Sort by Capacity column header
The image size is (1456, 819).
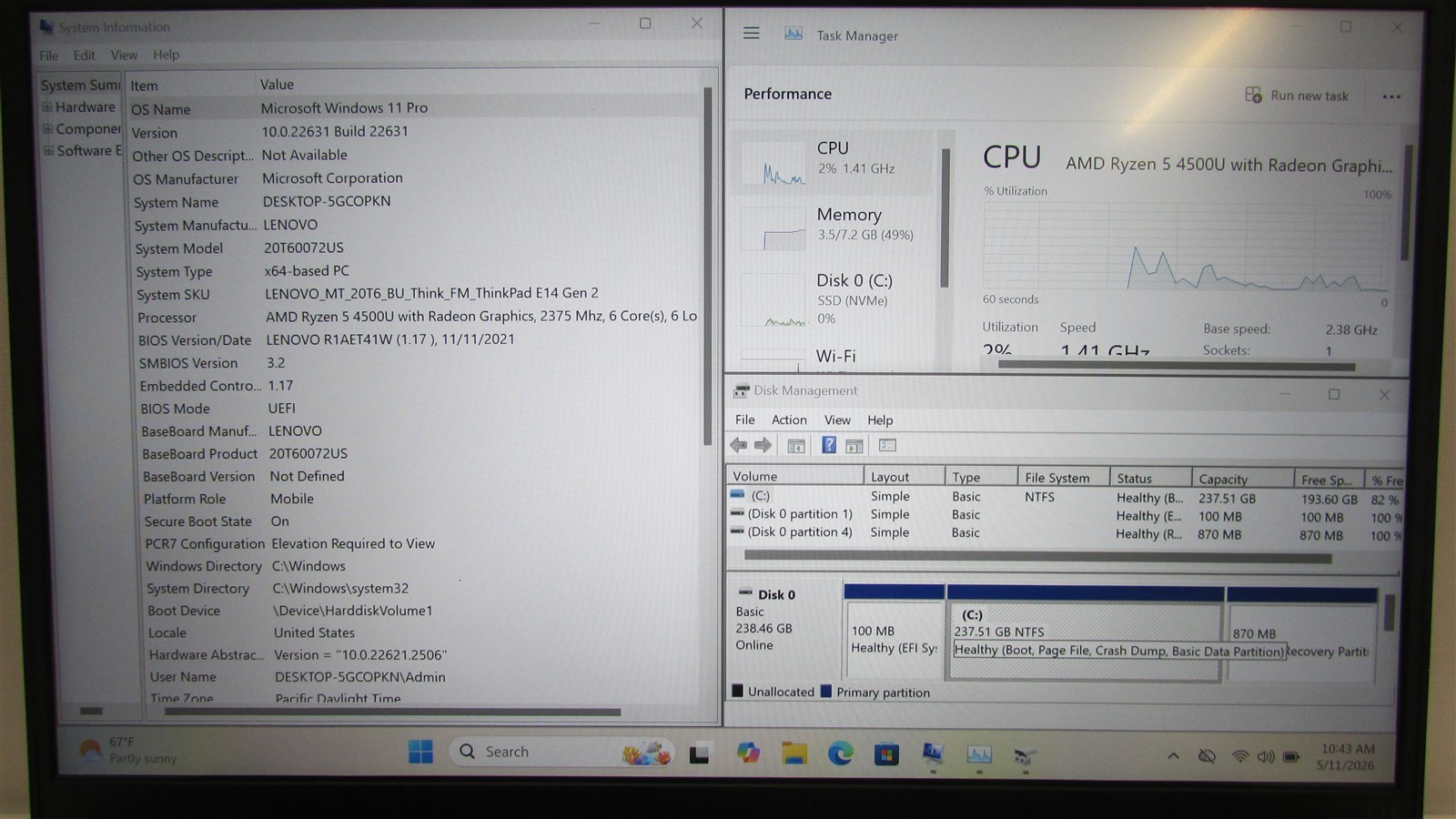[x=1243, y=479]
